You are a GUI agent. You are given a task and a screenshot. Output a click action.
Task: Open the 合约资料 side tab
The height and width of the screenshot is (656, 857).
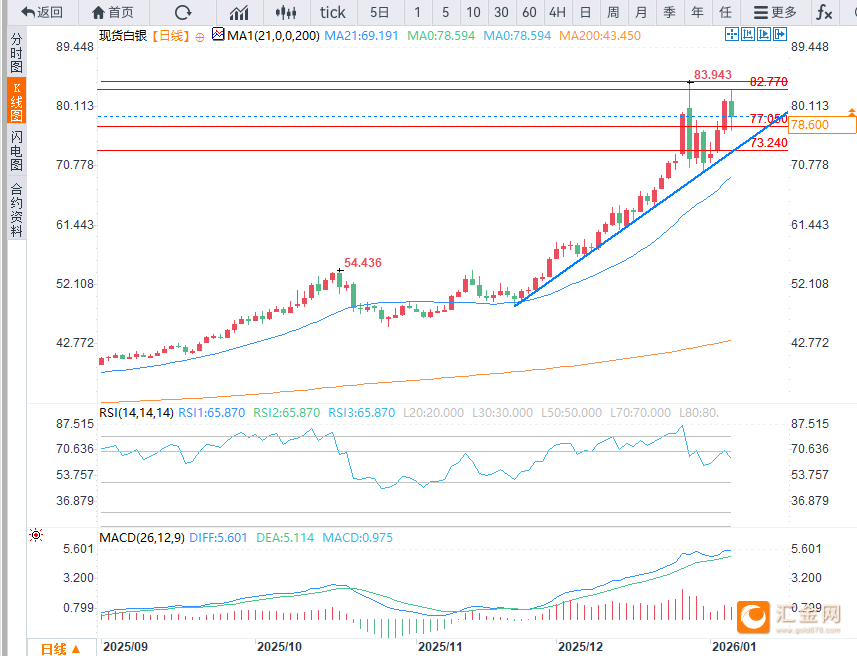16,209
